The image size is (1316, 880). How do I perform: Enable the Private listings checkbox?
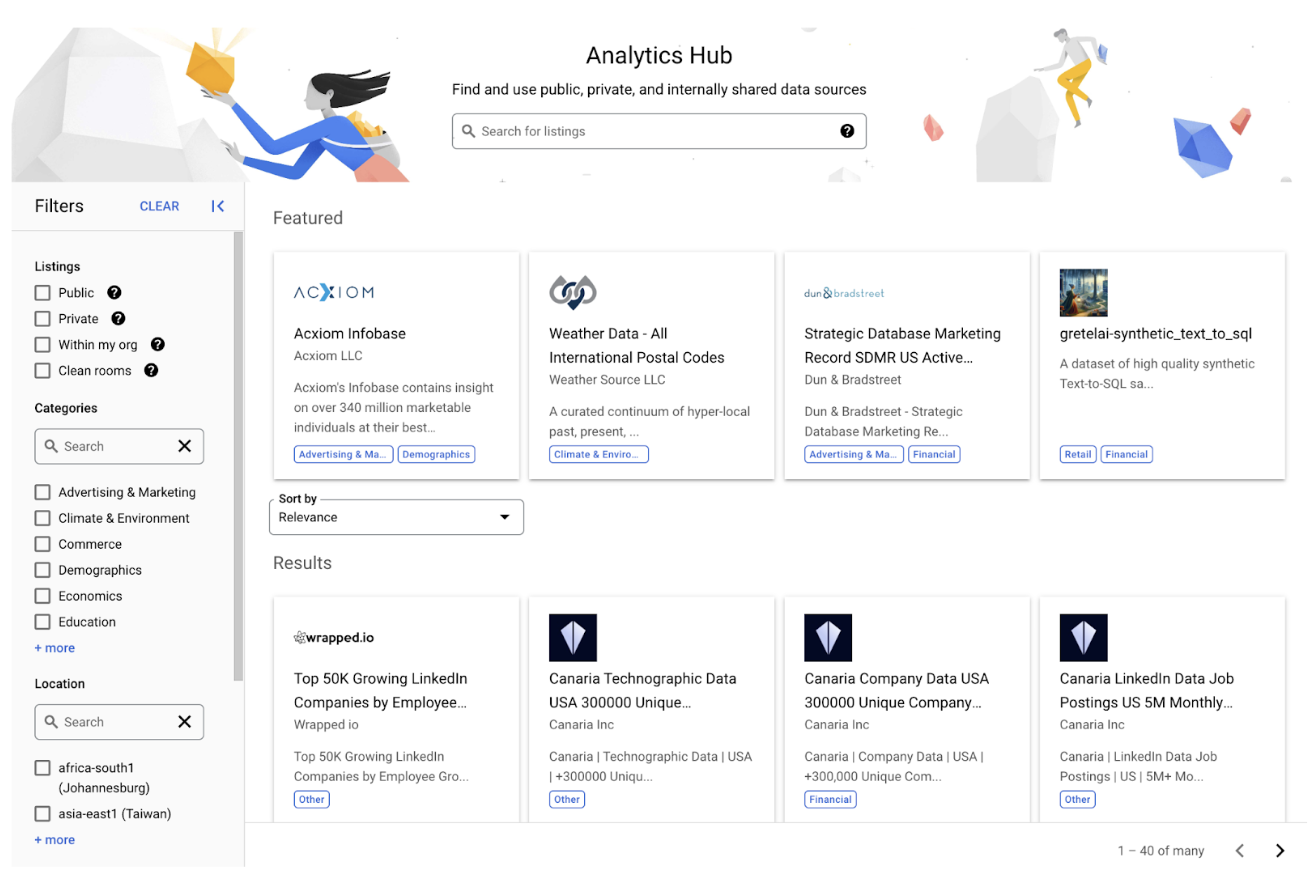click(42, 319)
